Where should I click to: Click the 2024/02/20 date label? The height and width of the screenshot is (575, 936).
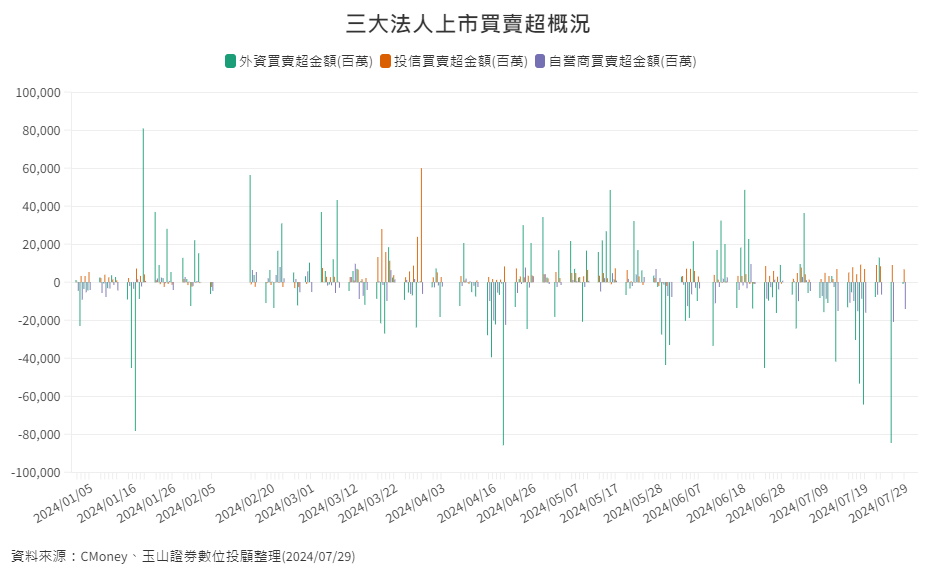click(246, 504)
